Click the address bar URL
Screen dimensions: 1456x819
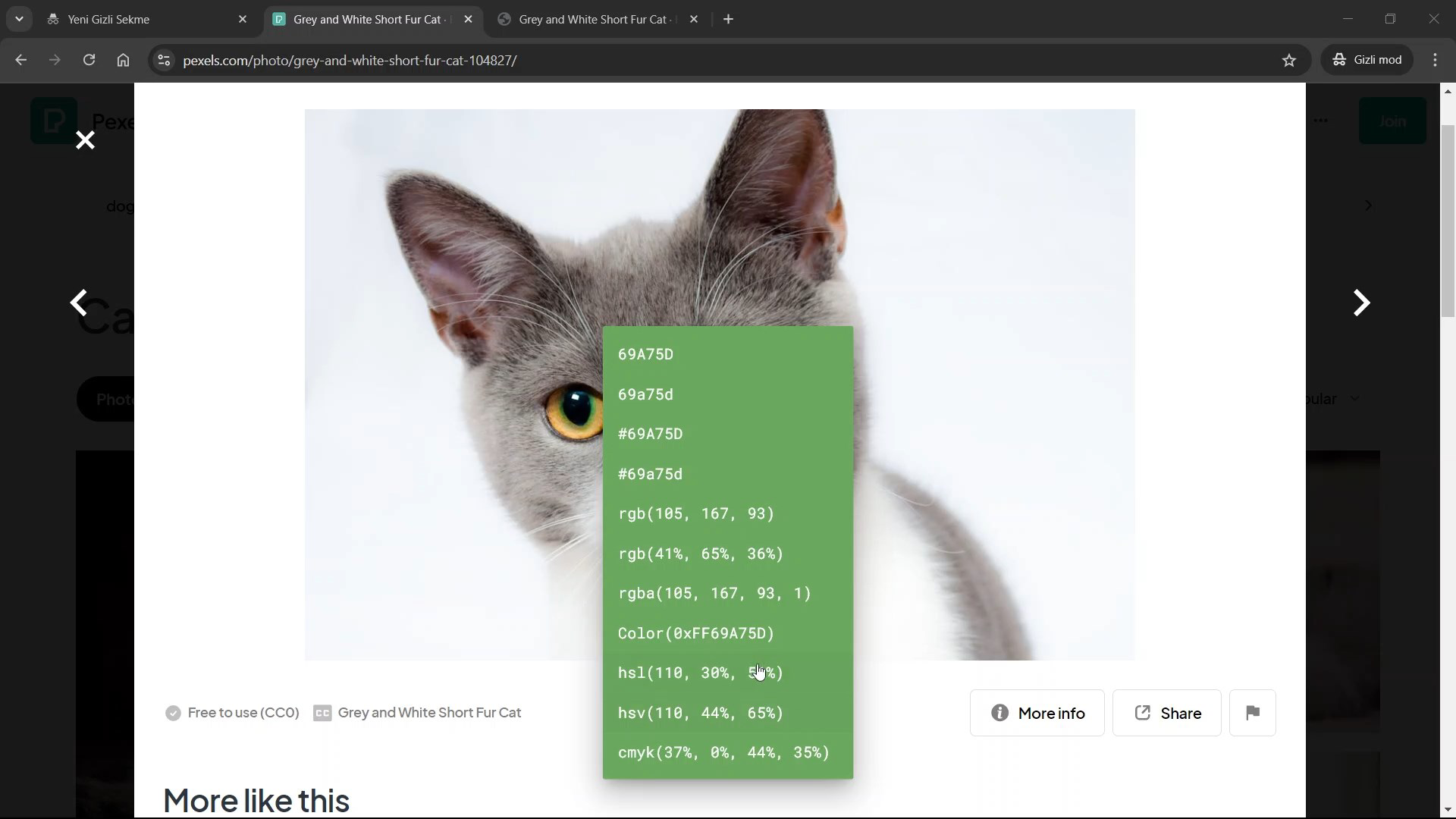tap(350, 61)
